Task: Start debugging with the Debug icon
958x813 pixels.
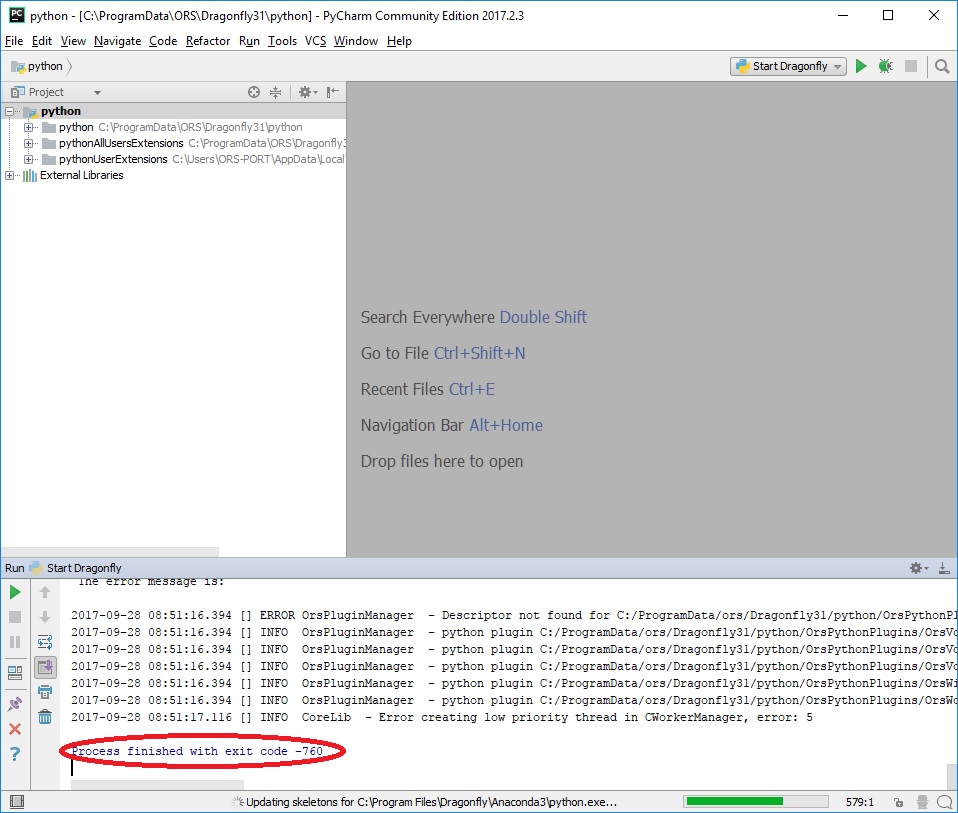Action: tap(884, 65)
